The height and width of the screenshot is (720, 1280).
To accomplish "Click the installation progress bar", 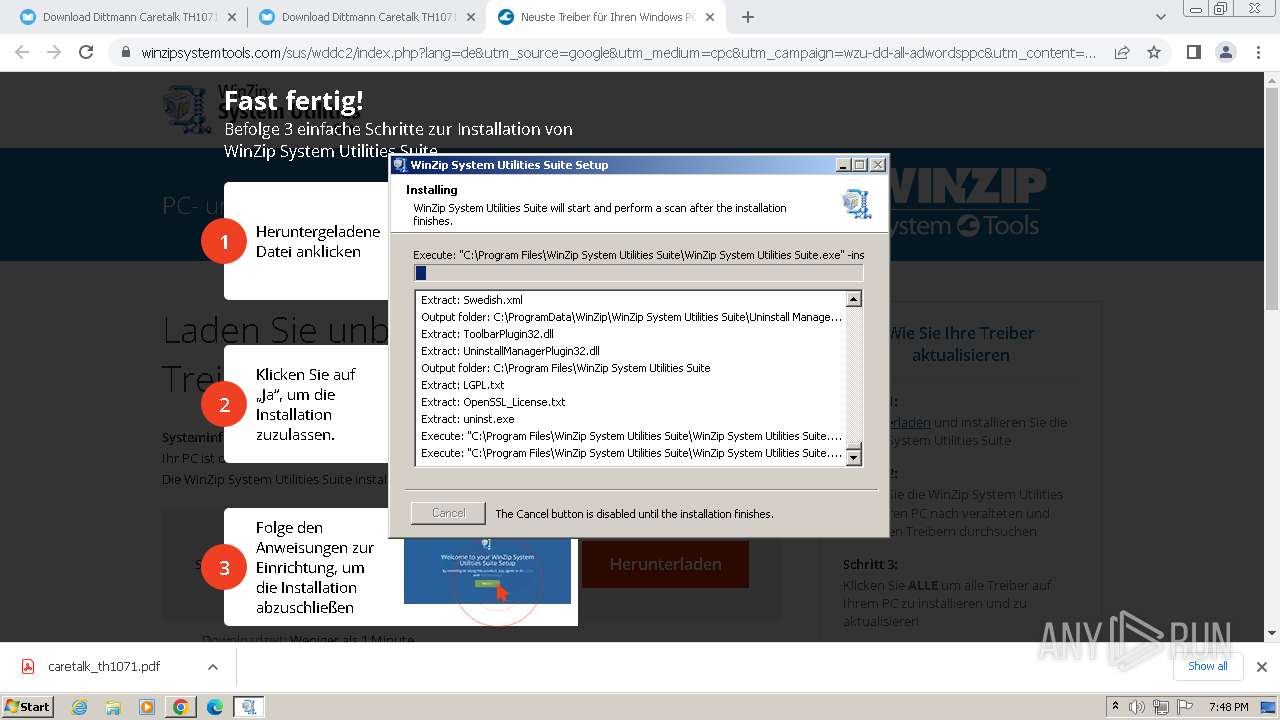I will [638, 273].
